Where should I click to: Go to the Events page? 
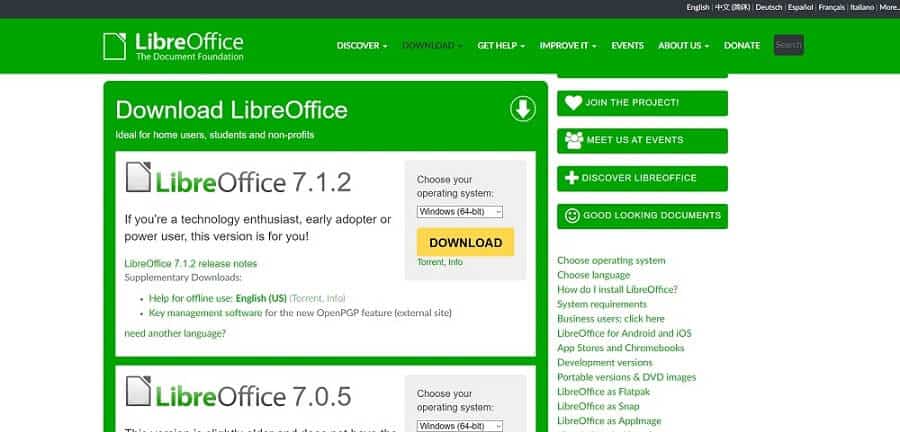627,46
